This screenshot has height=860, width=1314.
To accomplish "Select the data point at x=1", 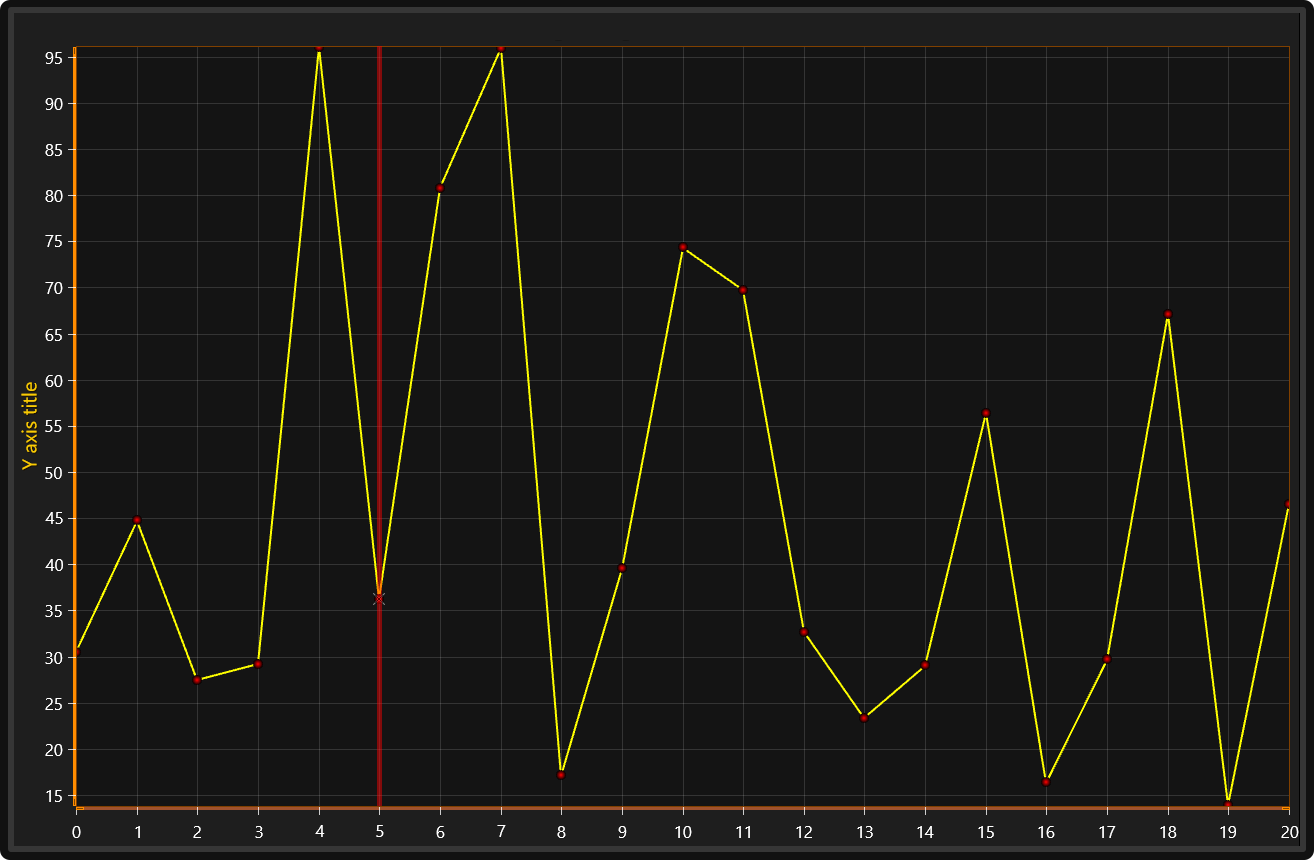I will click(x=137, y=520).
